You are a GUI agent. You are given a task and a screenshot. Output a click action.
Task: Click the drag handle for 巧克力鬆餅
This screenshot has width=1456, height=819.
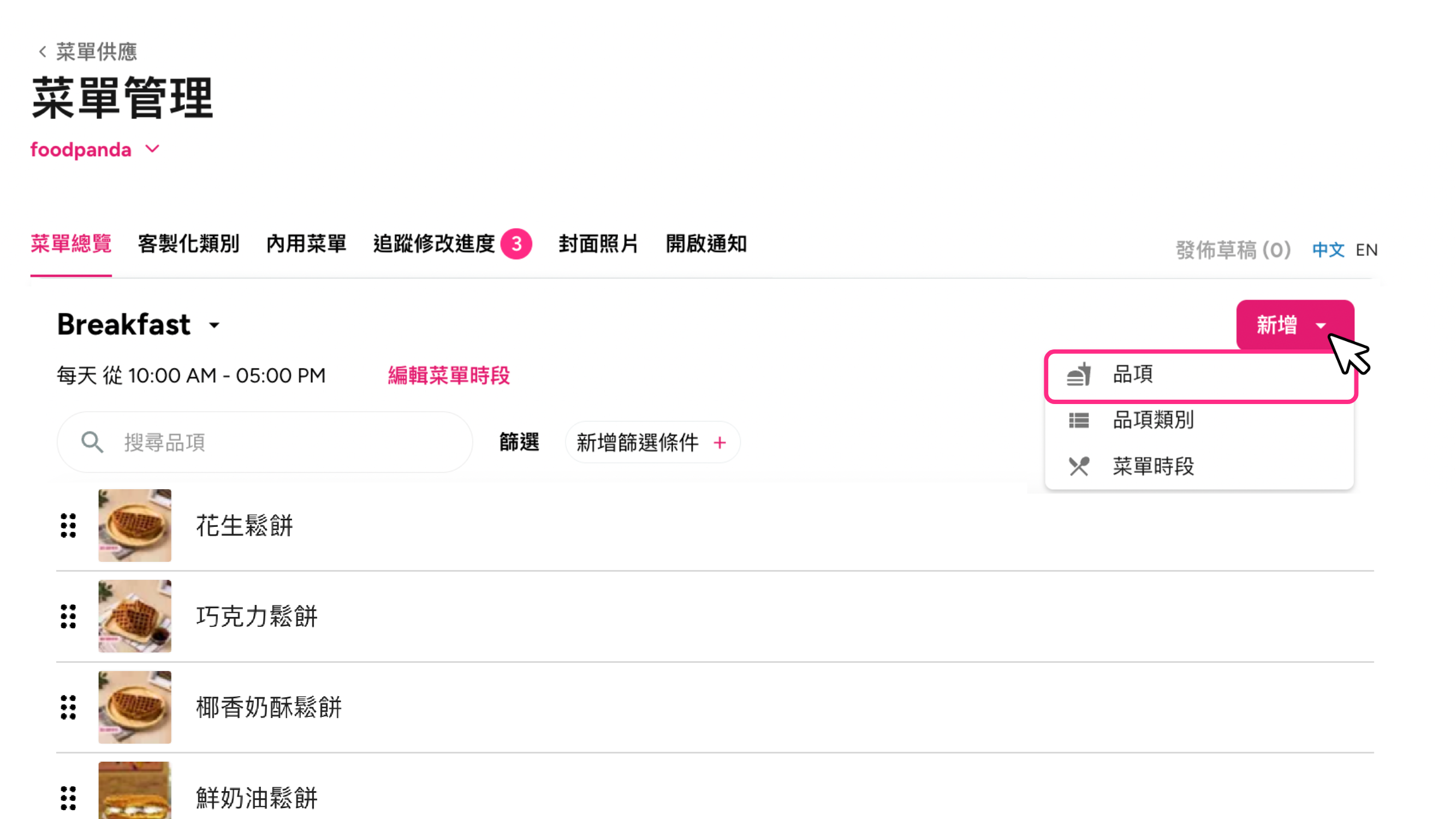(x=68, y=616)
